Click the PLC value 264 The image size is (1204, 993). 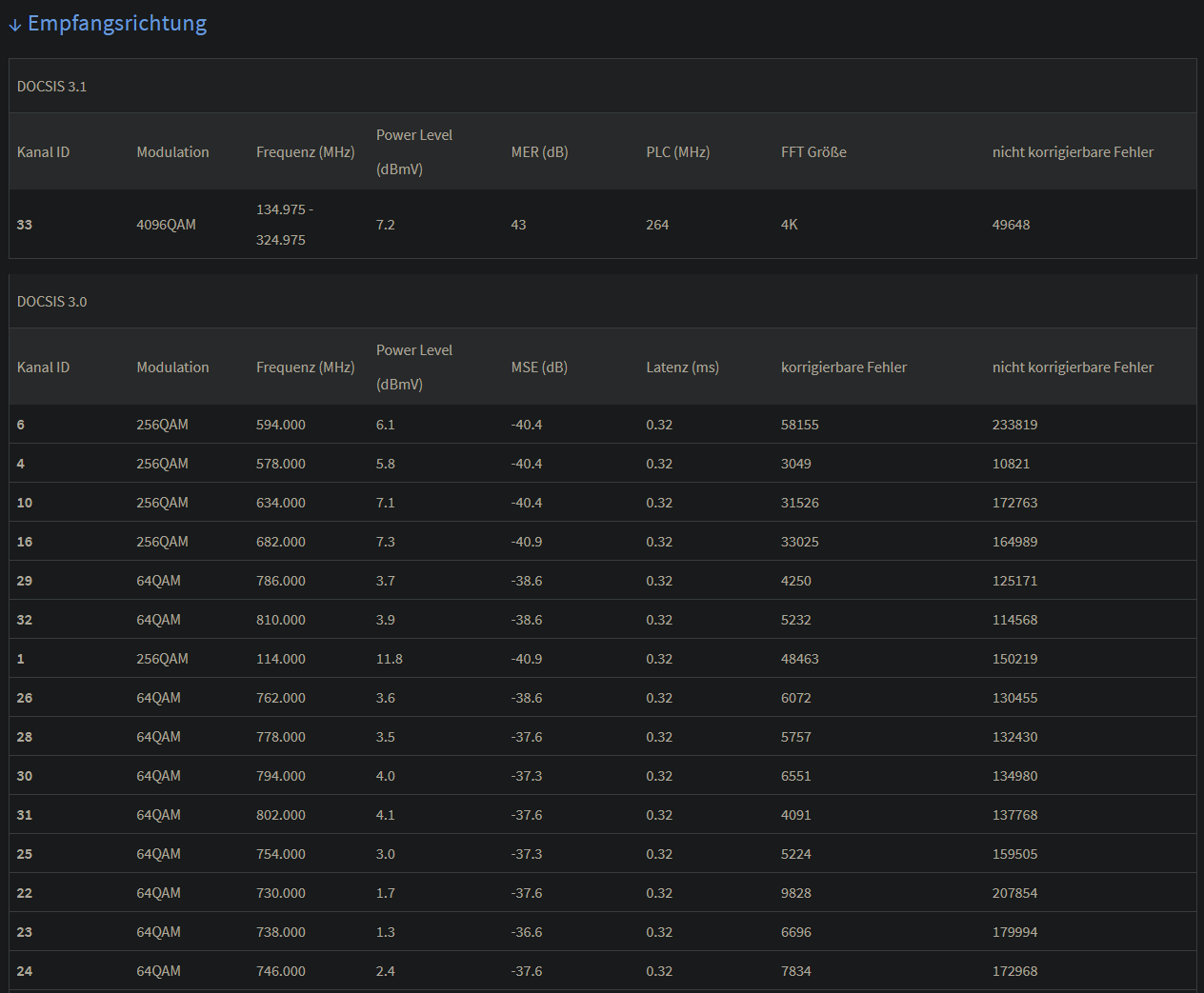(657, 225)
